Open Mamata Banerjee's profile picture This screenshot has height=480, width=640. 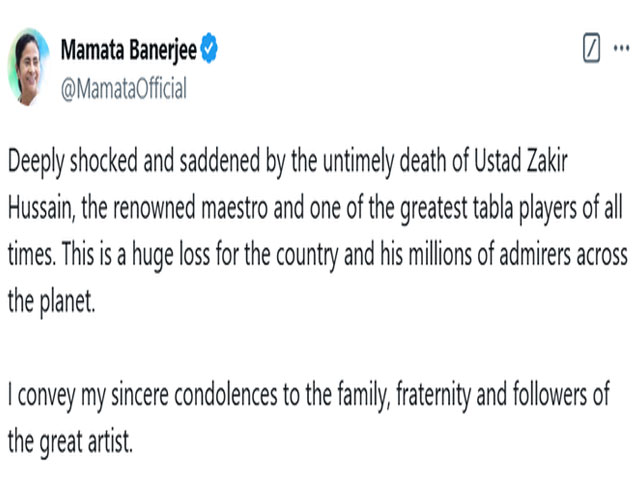pos(29,68)
